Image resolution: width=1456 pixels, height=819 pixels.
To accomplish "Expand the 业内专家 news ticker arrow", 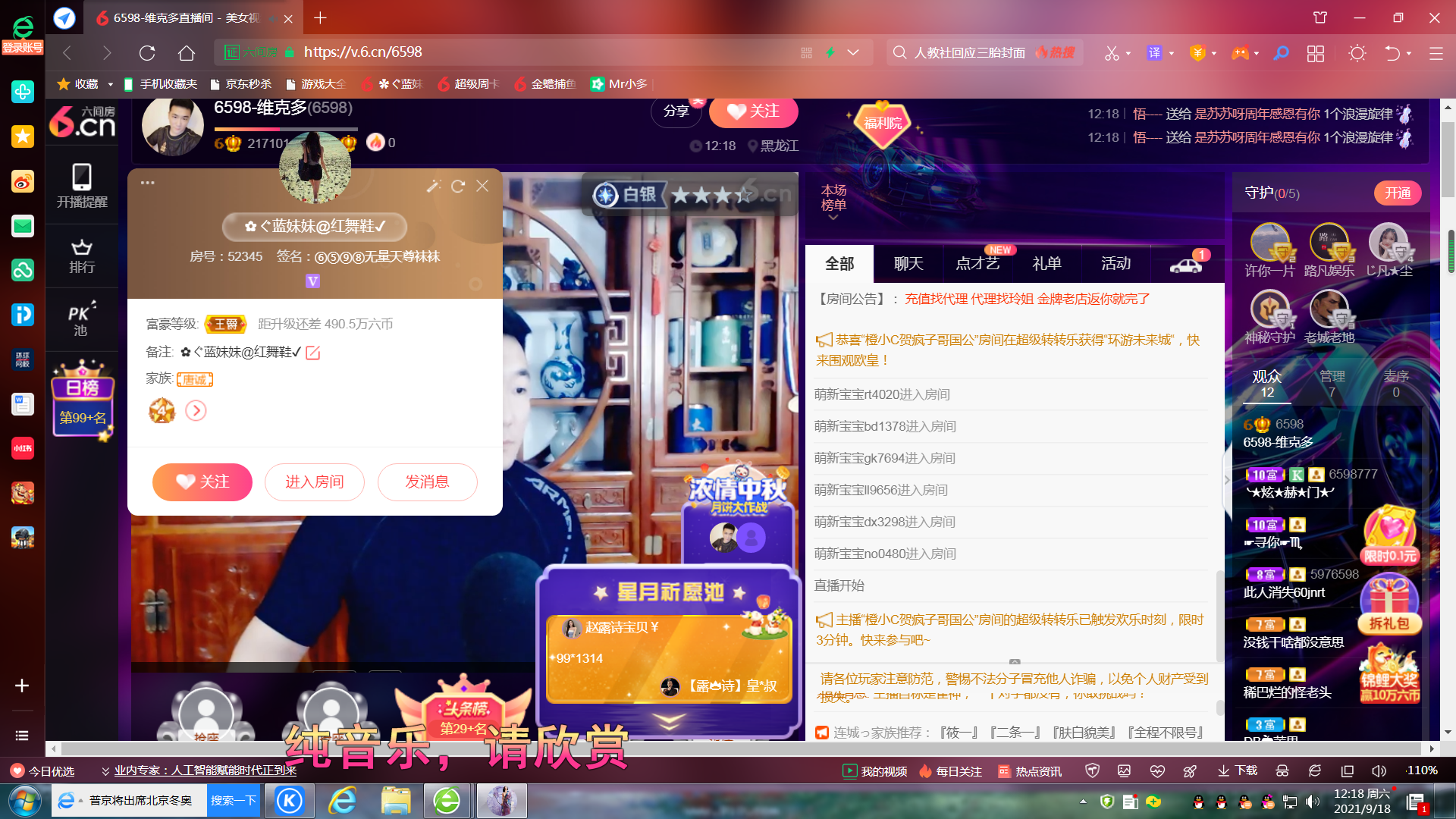I will click(105, 771).
